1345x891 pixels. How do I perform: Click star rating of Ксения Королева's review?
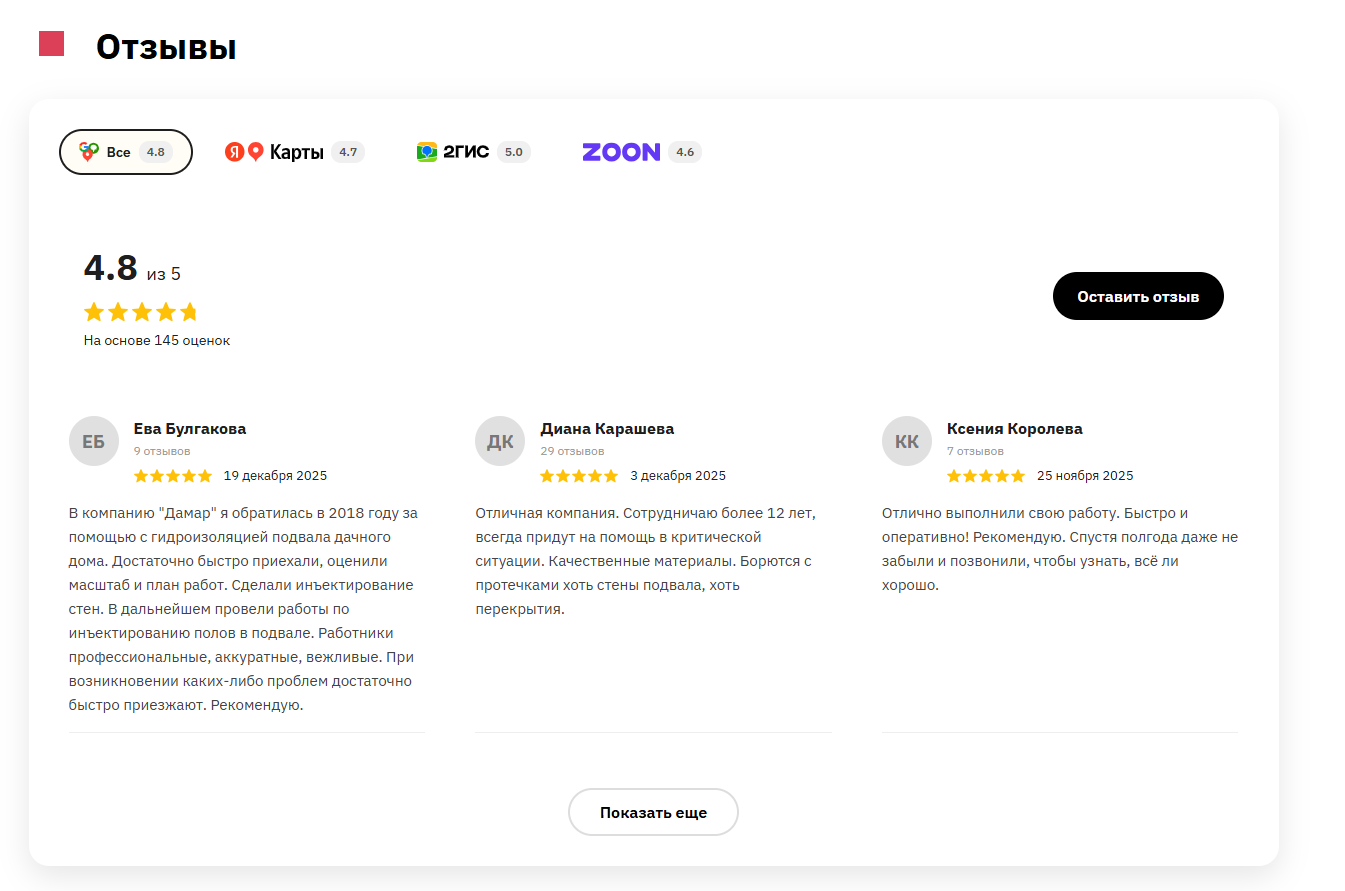tap(986, 476)
